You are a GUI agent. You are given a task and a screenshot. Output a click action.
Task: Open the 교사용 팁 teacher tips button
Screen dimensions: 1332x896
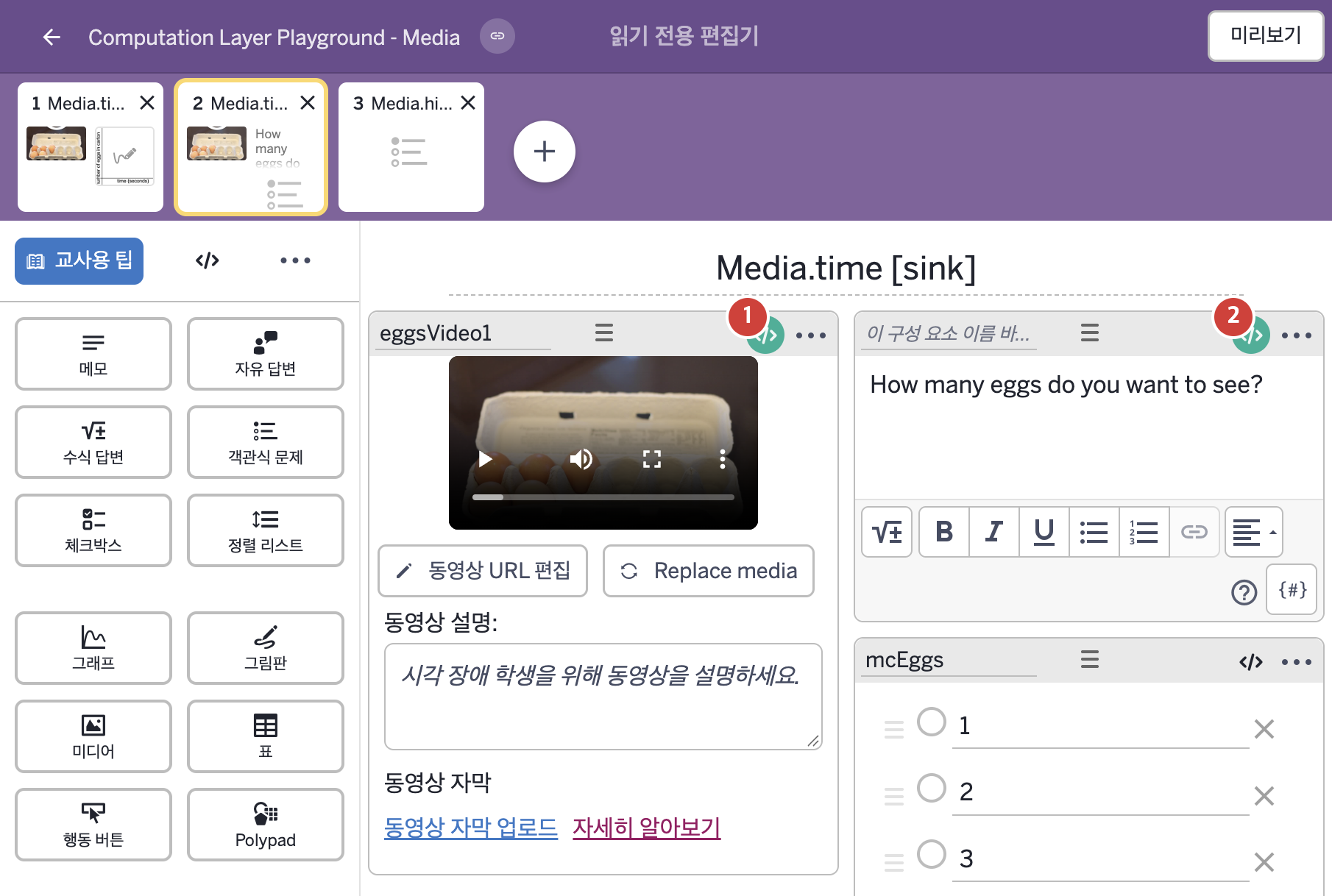click(79, 260)
